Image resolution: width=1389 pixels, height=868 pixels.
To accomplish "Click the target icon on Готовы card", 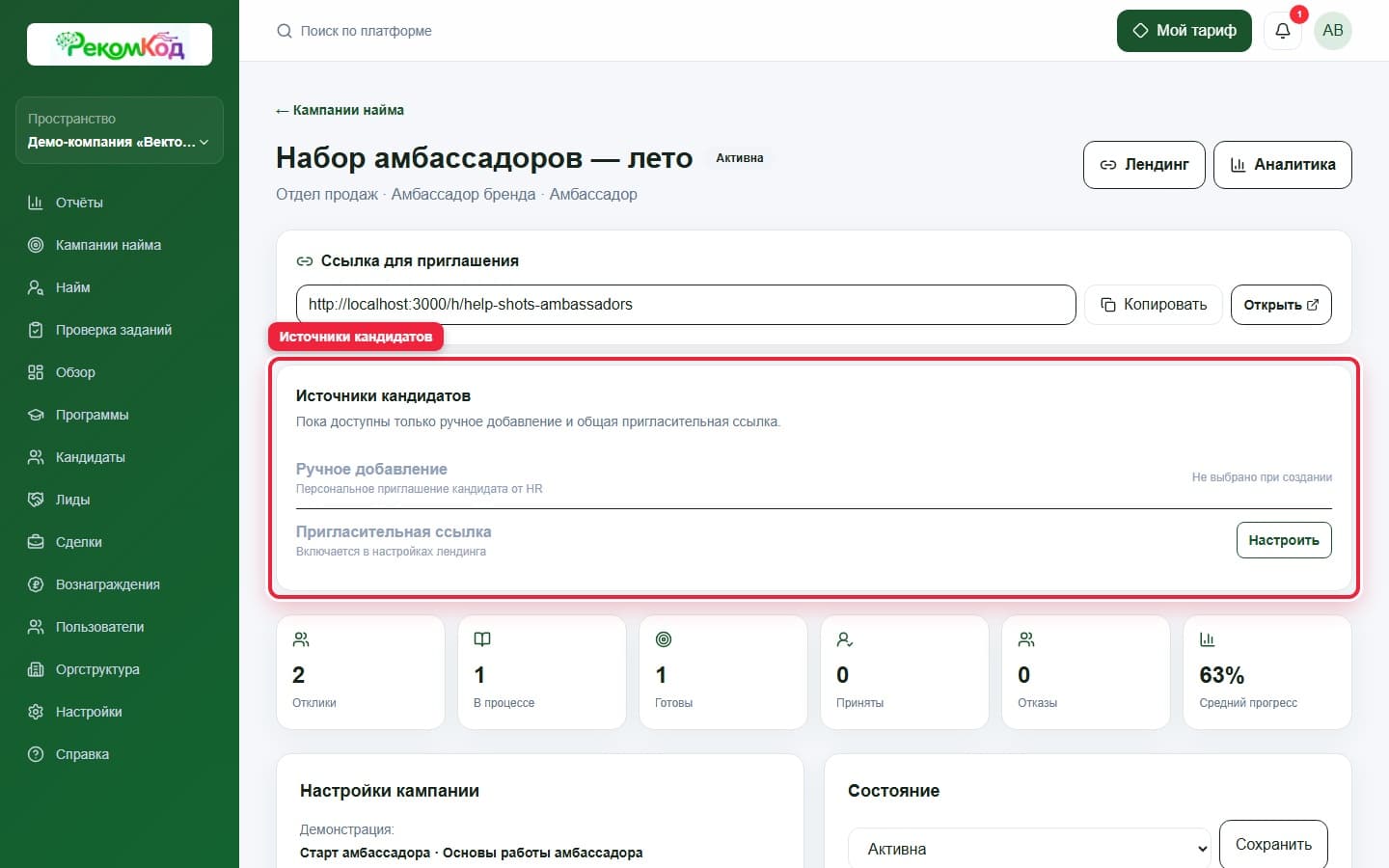I will pos(664,639).
